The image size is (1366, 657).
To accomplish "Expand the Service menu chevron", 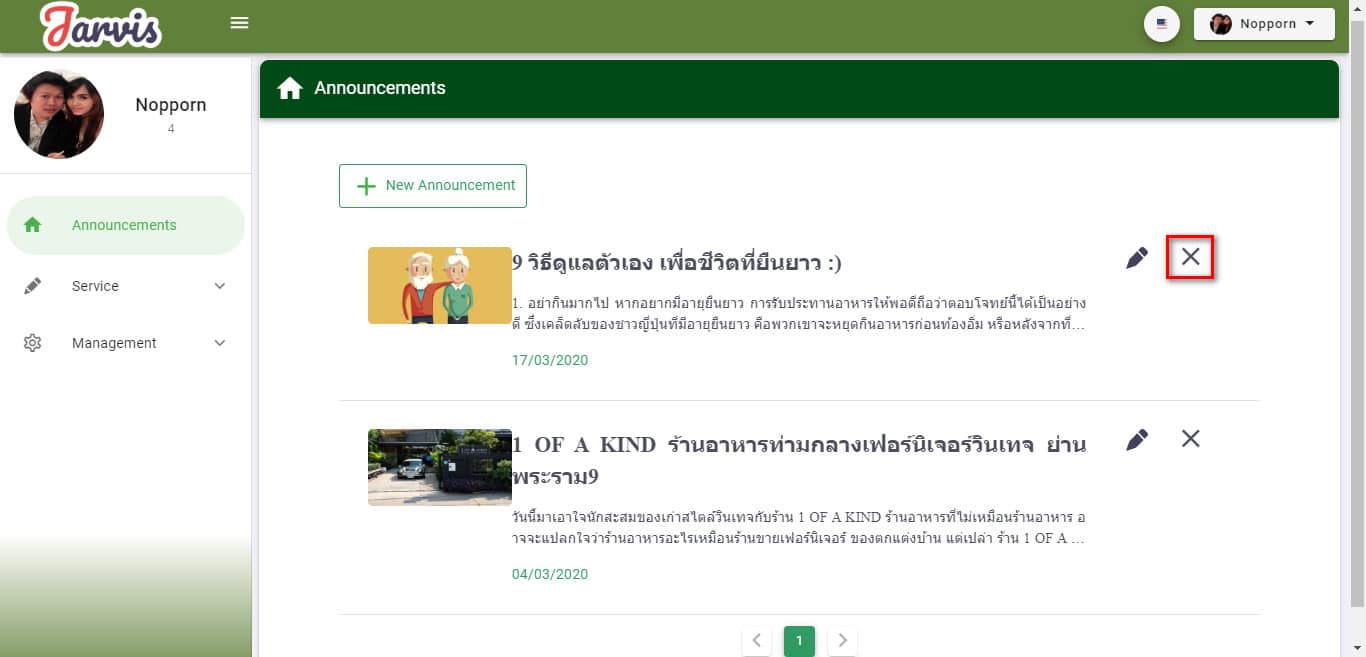I will pos(220,286).
